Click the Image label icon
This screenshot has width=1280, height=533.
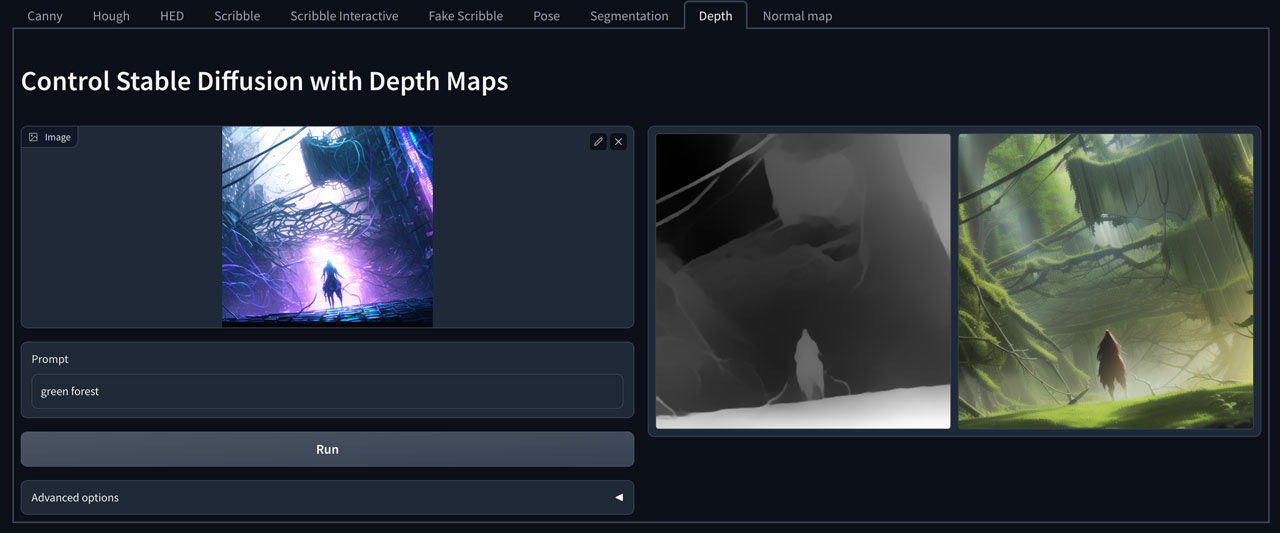[33, 137]
